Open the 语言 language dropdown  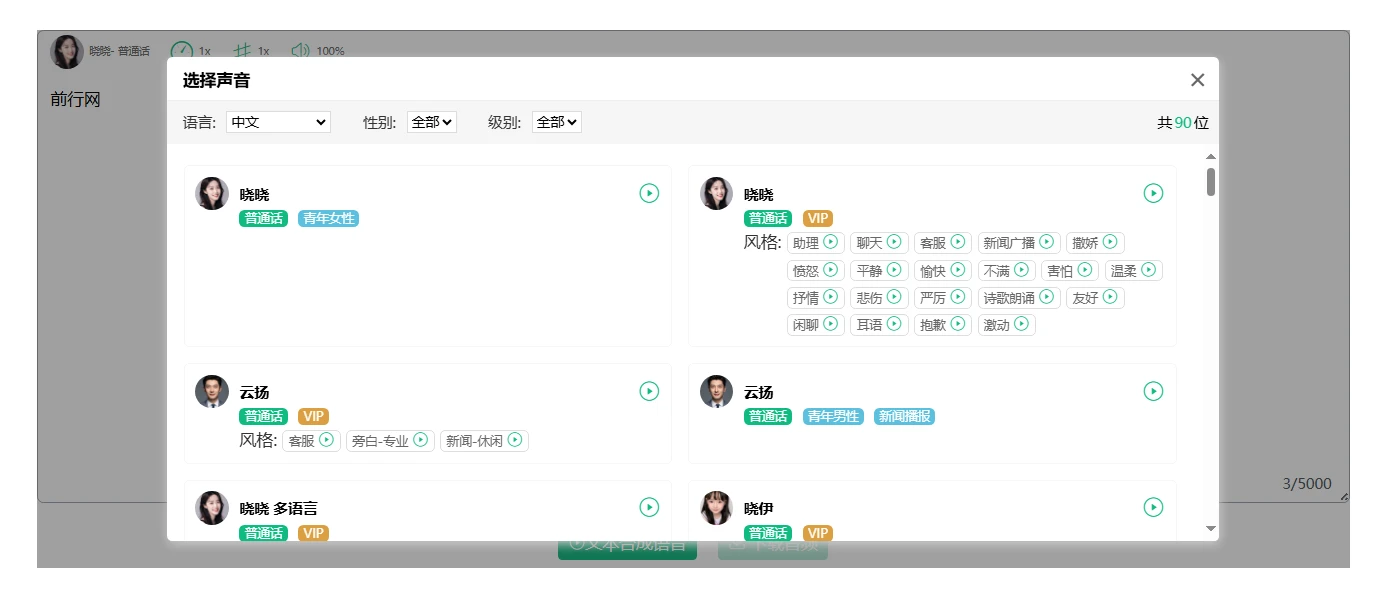278,122
